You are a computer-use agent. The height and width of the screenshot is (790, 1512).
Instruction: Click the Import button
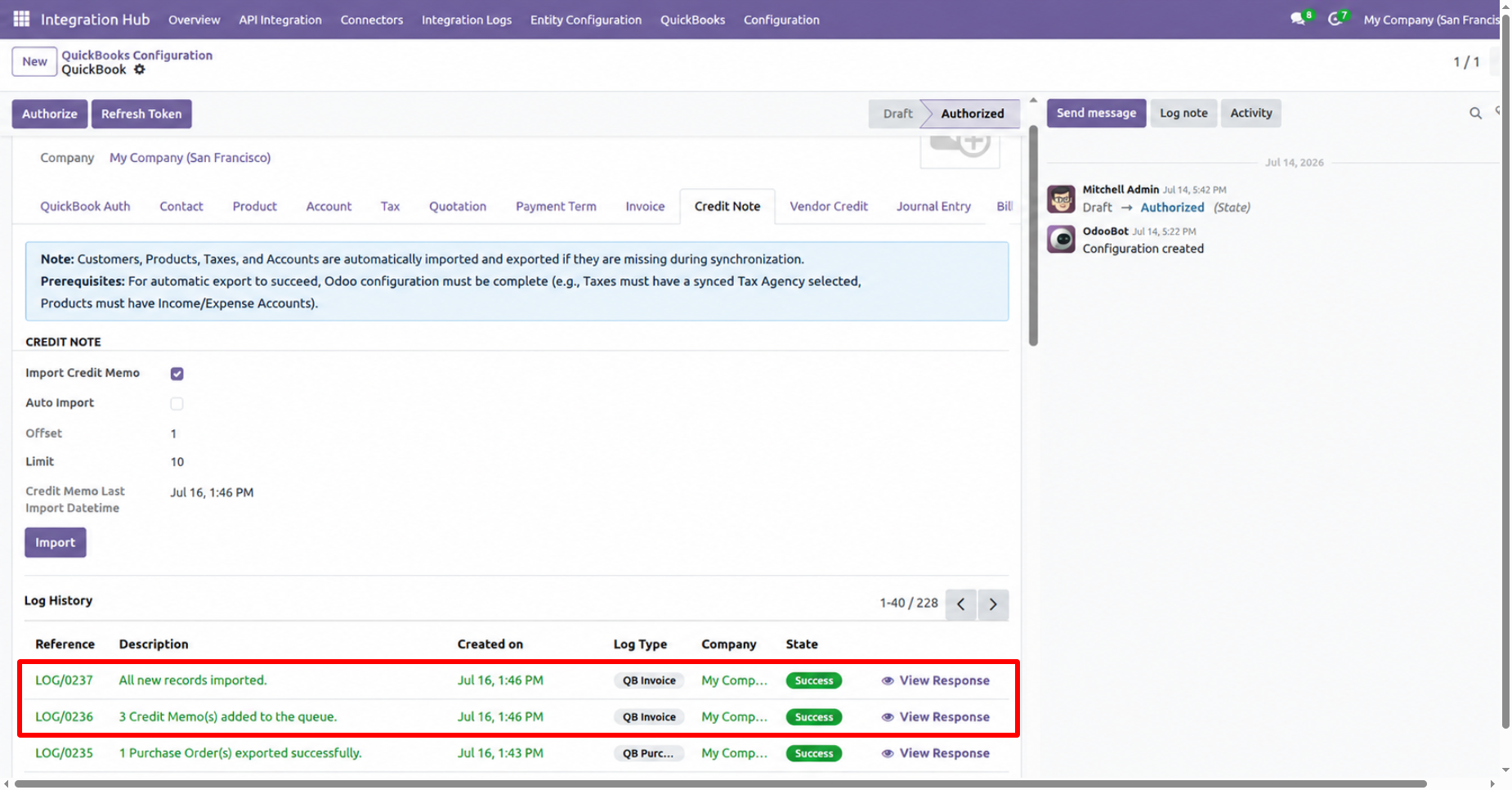pos(56,542)
